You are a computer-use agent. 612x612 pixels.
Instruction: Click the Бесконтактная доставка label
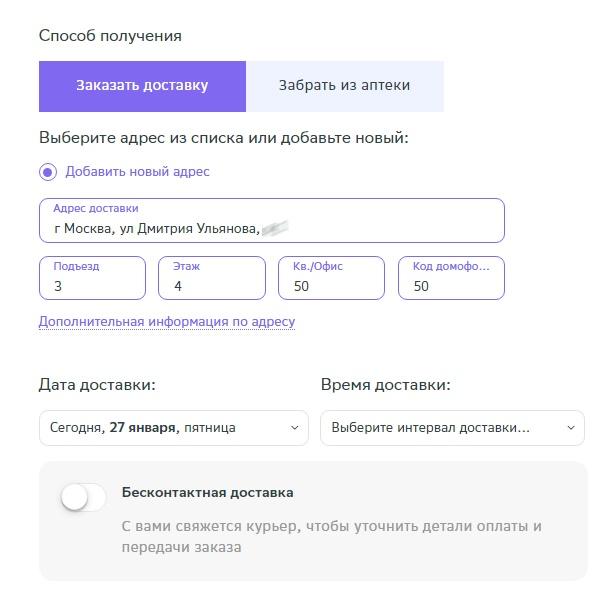(x=208, y=493)
